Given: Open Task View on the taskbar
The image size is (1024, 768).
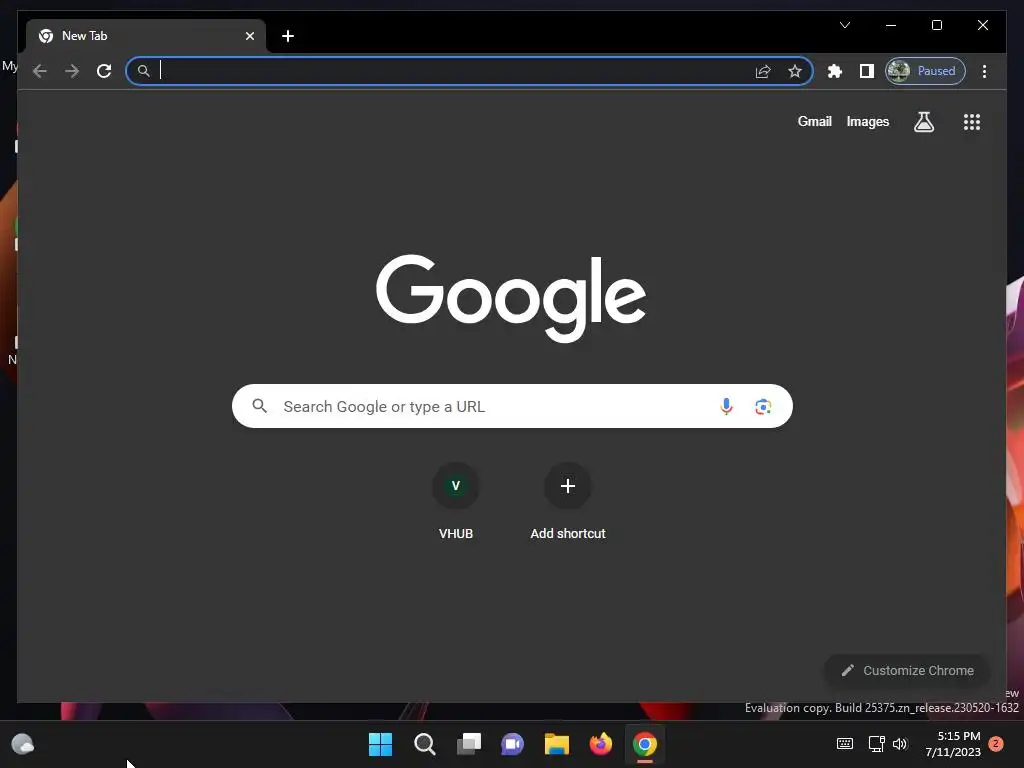Looking at the screenshot, I should (x=469, y=744).
